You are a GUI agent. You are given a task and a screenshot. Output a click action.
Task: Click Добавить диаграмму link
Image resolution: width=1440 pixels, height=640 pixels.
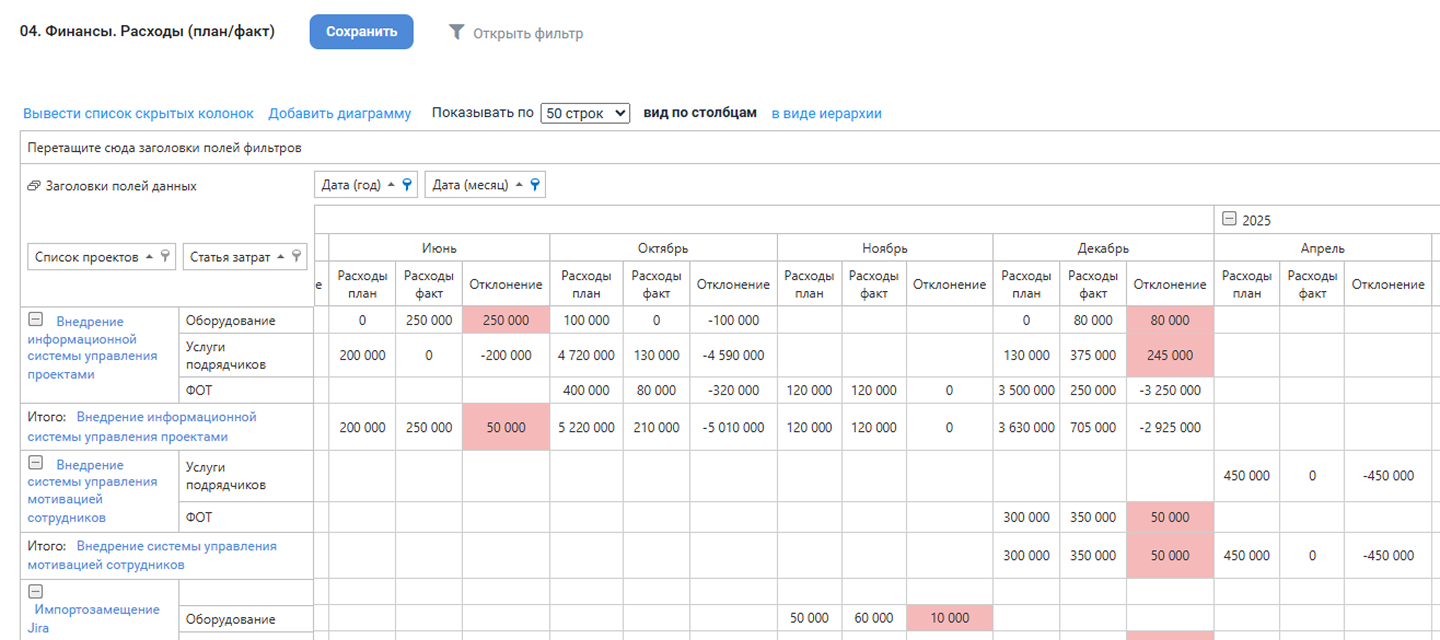coord(339,113)
